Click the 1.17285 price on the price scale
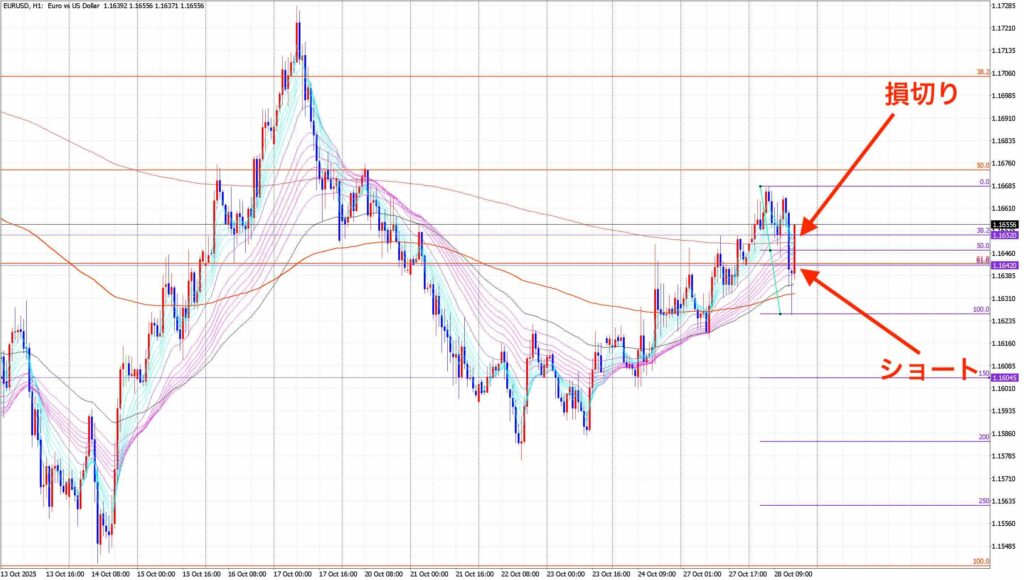 (x=1005, y=6)
